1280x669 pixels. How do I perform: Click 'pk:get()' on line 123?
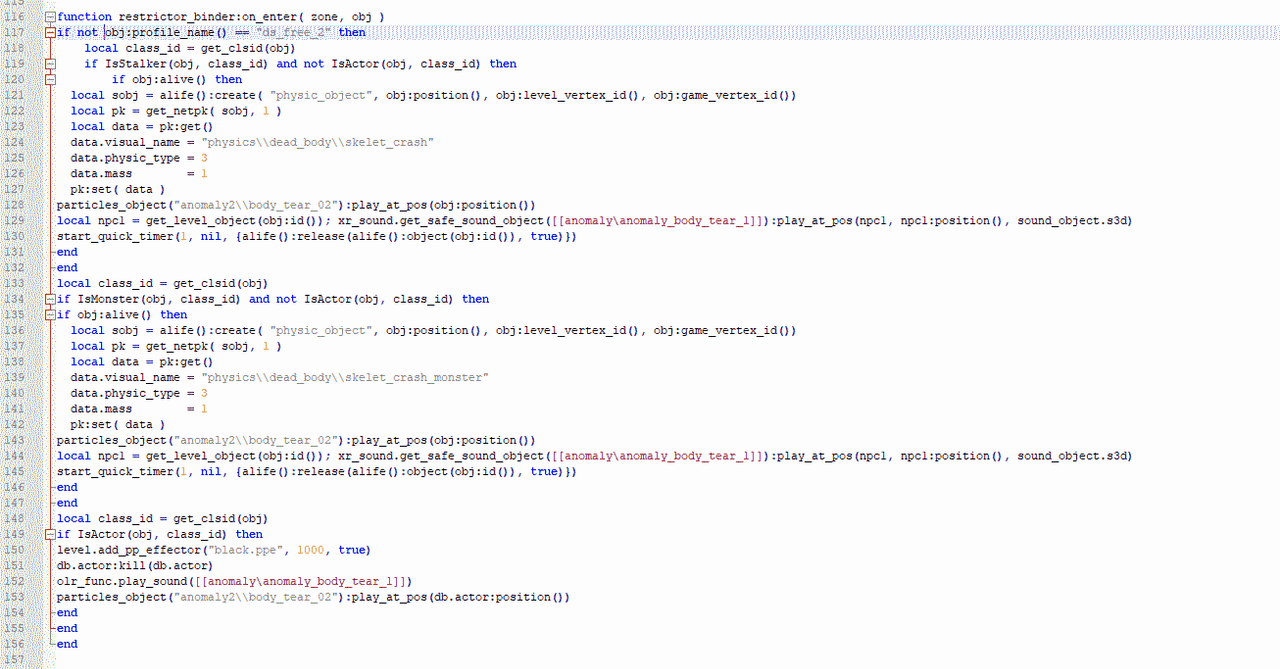click(x=180, y=127)
